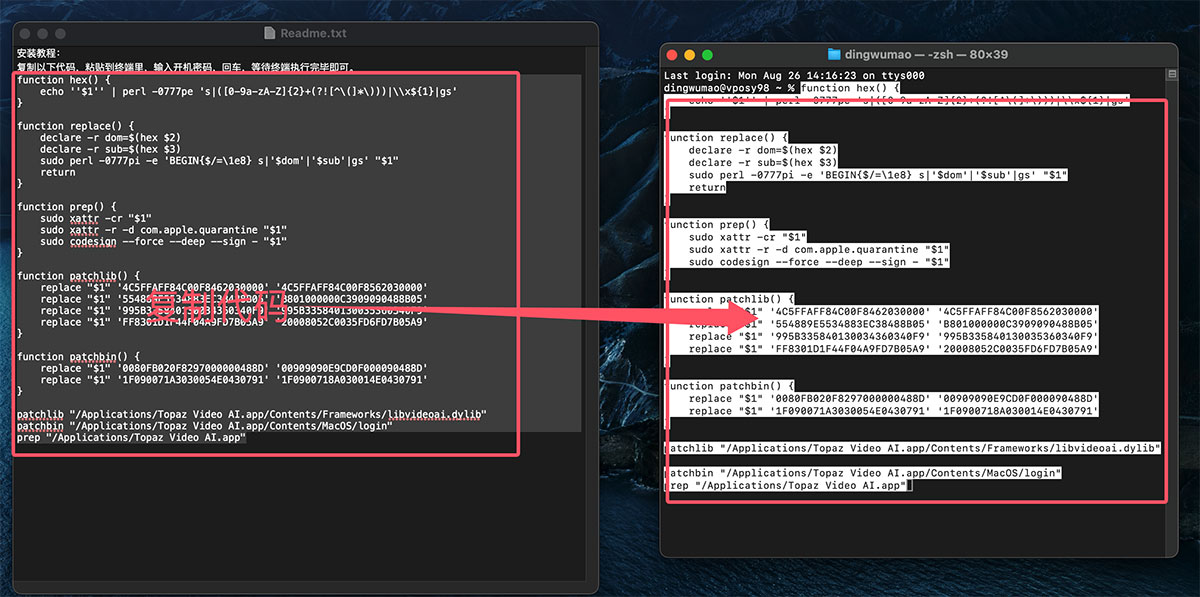1200x597 pixels.
Task: Click the folder proxy icon in Terminal title
Action: coord(835,54)
